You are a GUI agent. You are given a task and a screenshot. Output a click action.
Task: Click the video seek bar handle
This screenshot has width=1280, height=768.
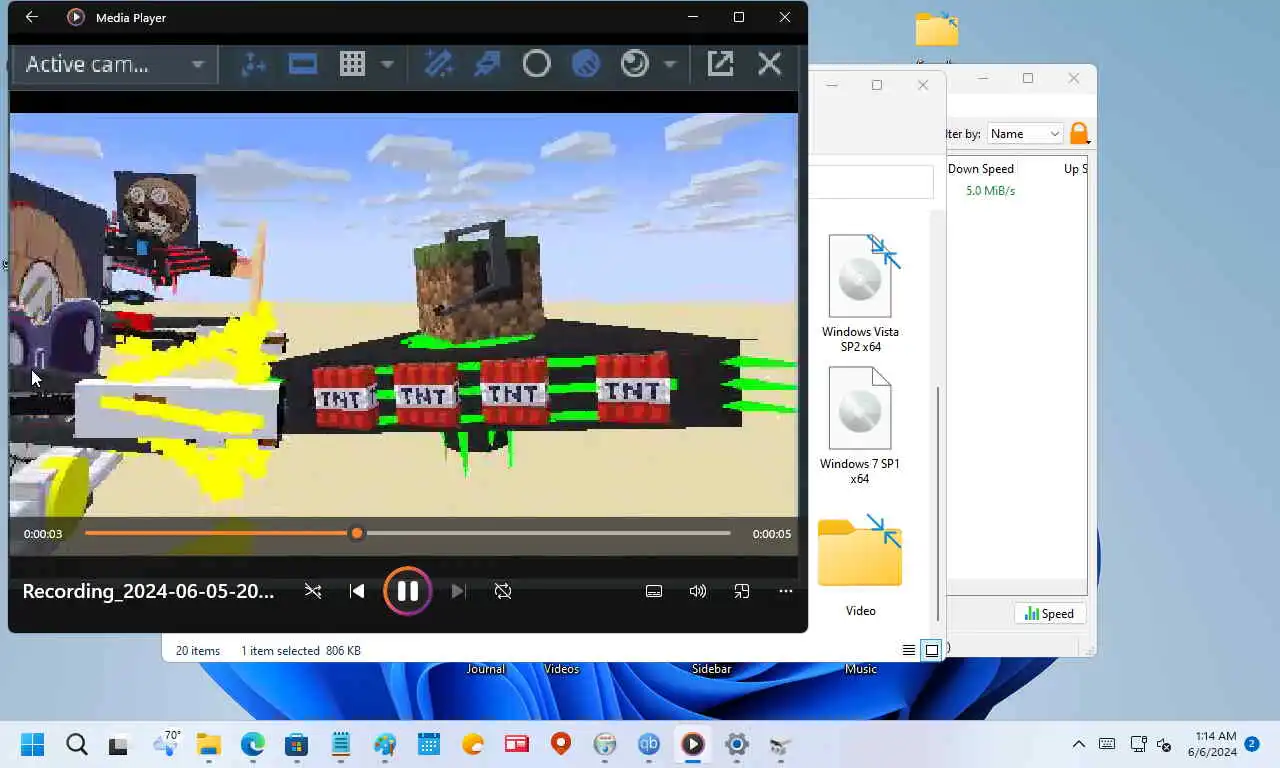[357, 533]
